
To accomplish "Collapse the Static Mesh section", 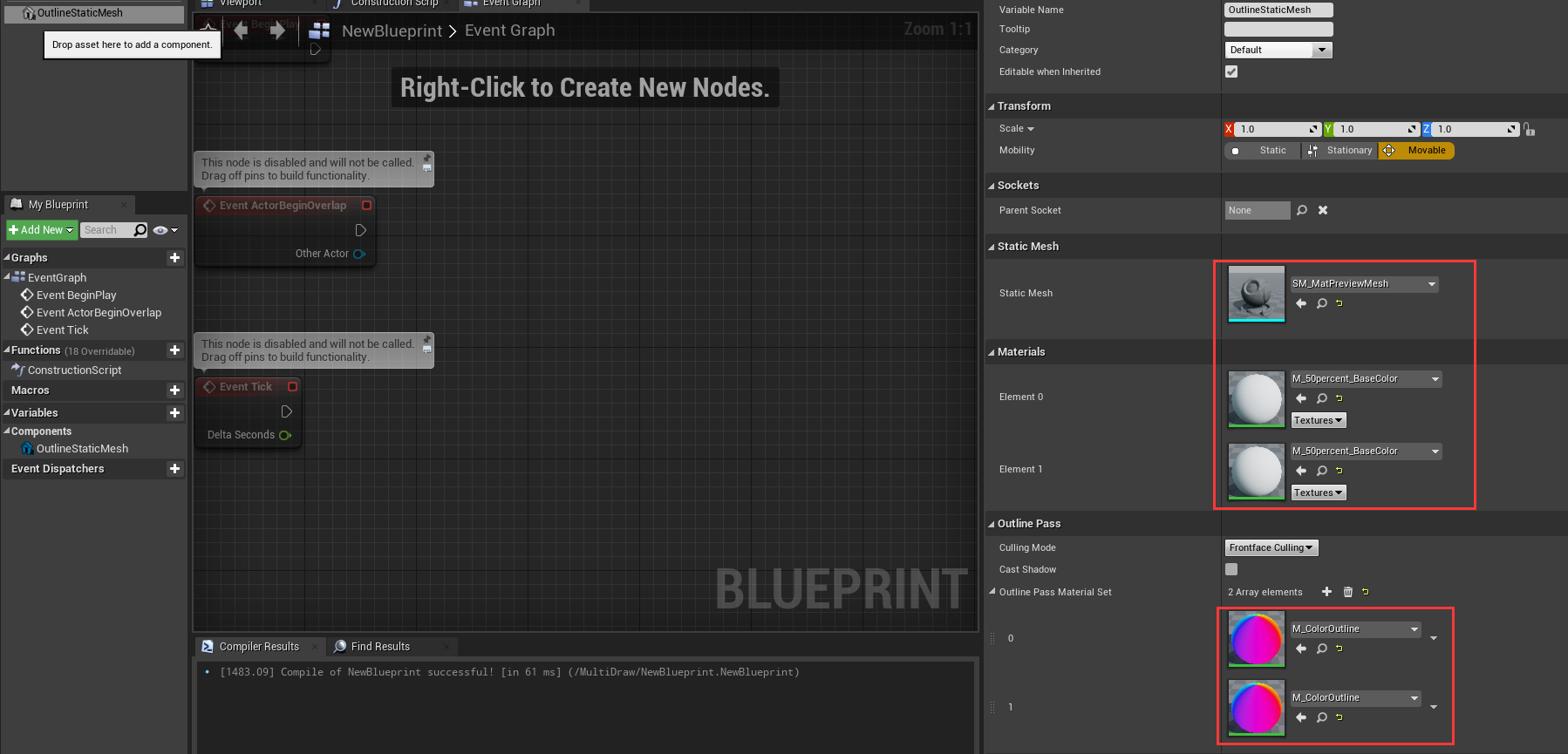I will click(992, 247).
